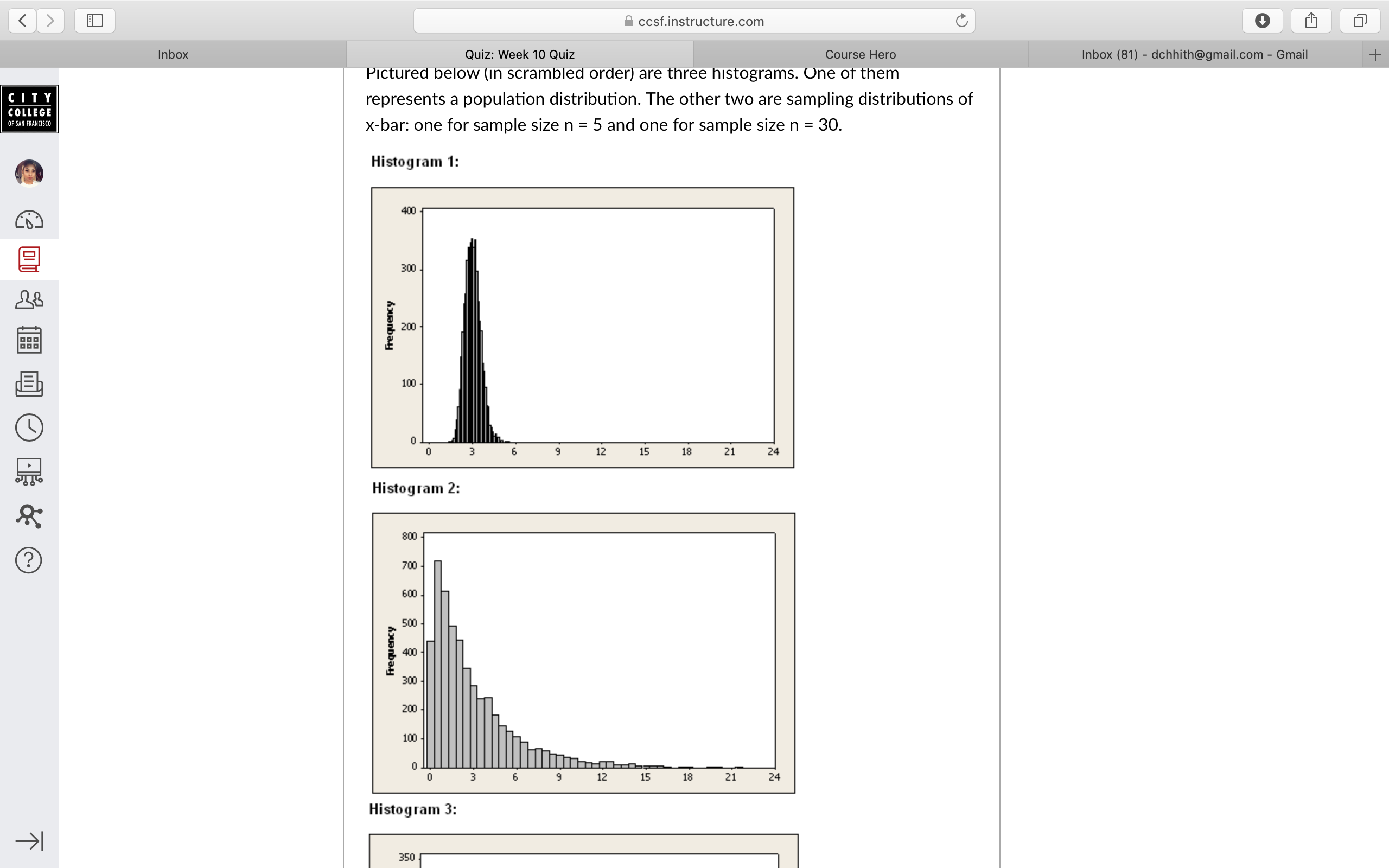Switch to the Gmail Inbox tab
This screenshot has width=1389, height=868.
coord(1194,54)
